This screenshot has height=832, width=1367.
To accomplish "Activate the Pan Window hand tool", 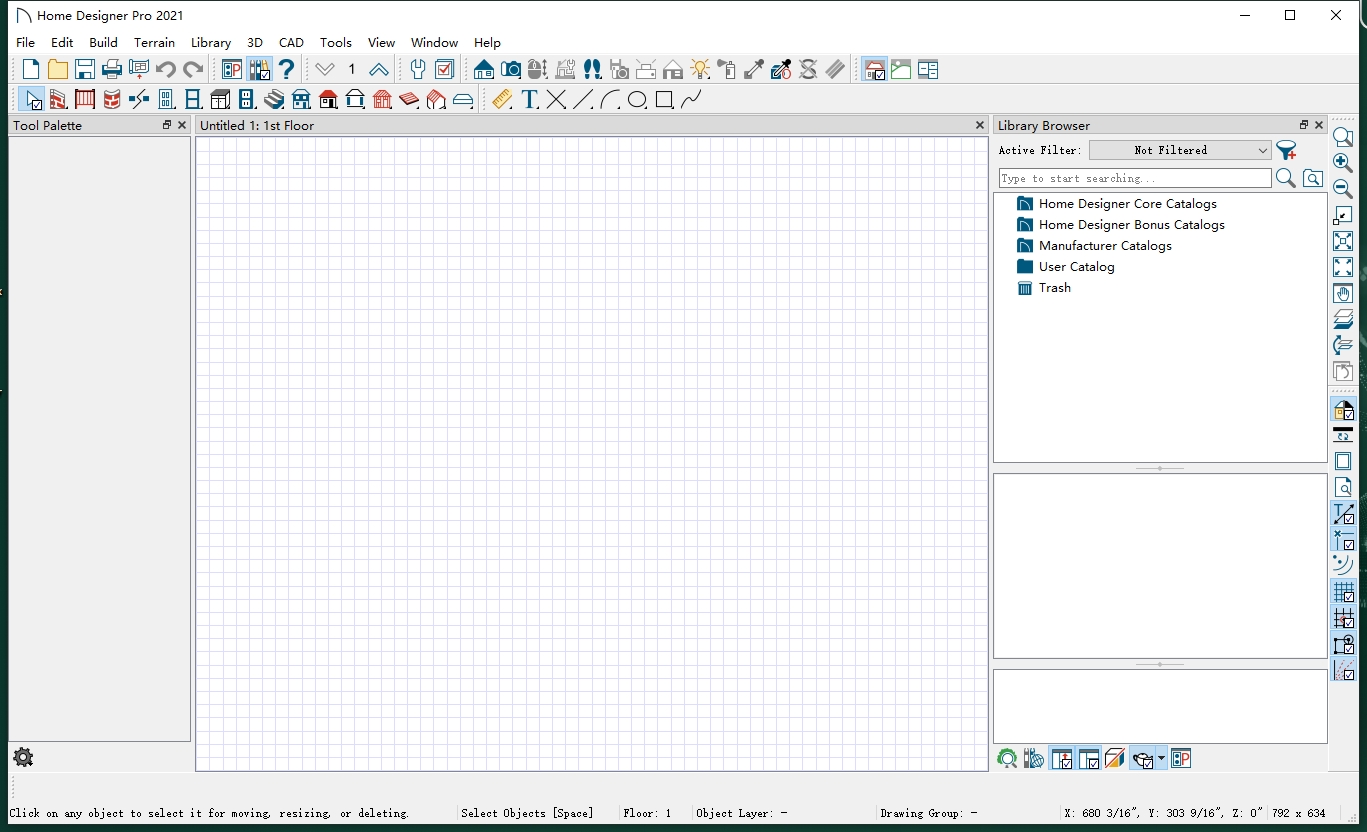I will [x=1343, y=294].
